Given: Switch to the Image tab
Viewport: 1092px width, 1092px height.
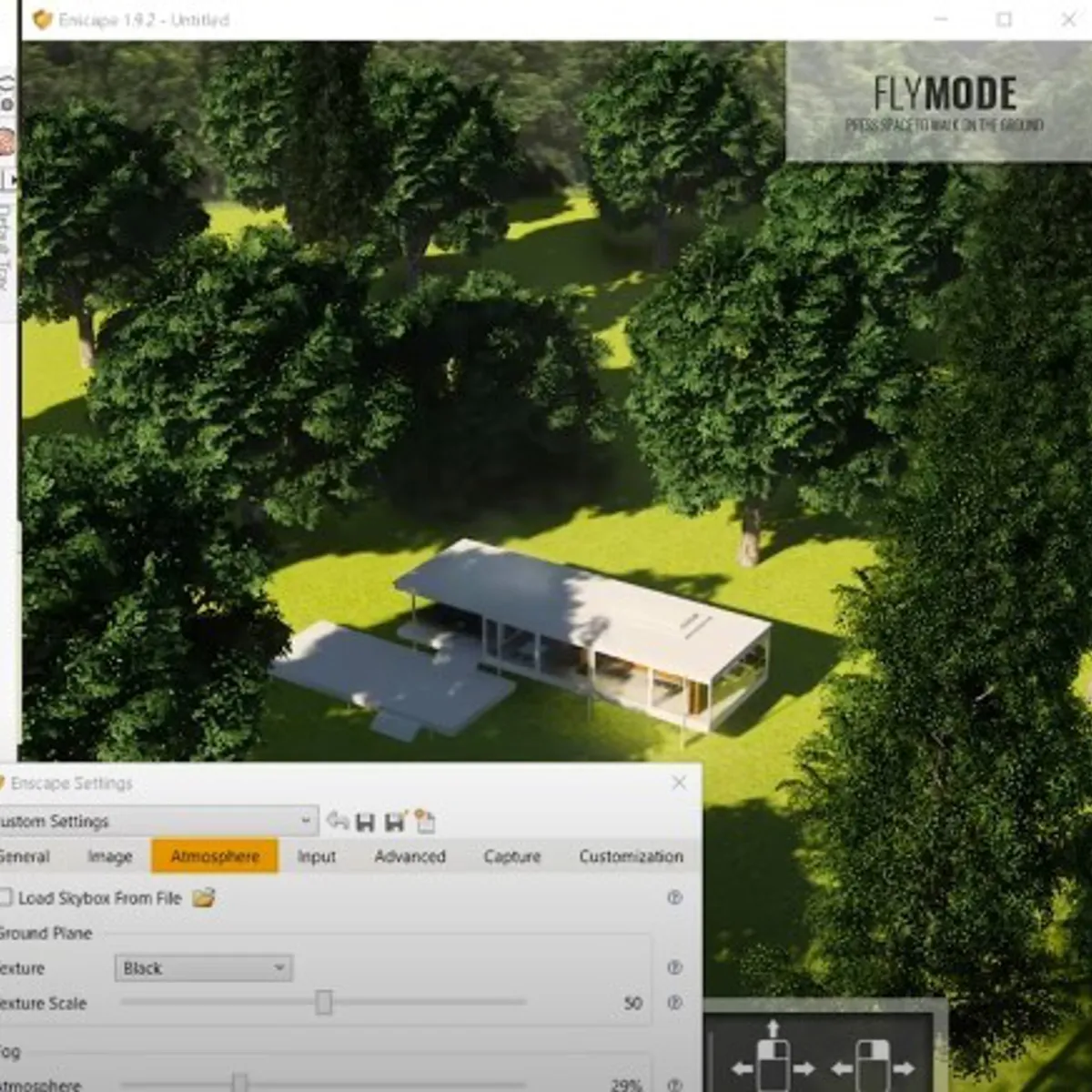Looking at the screenshot, I should tap(110, 856).
